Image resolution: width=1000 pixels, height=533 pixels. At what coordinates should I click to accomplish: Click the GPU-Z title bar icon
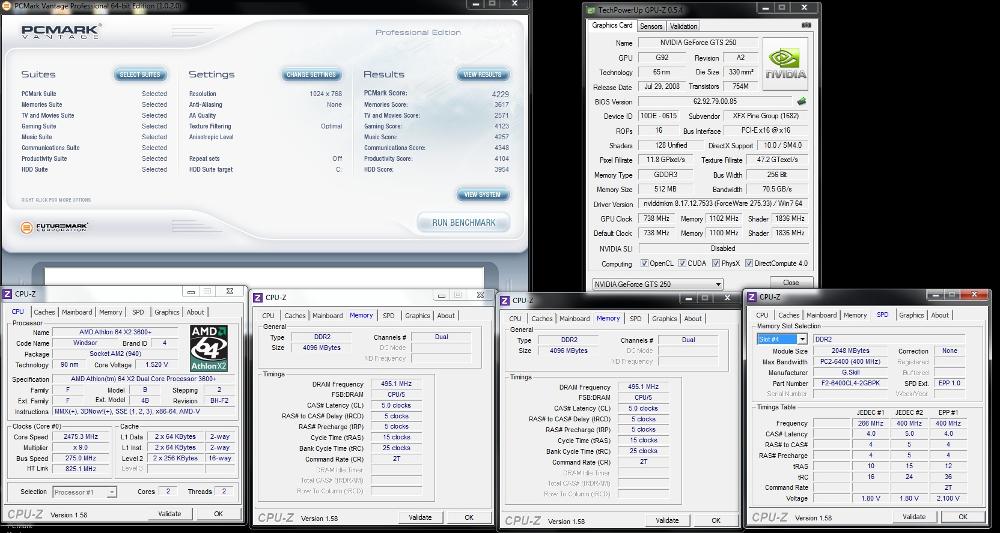[591, 10]
